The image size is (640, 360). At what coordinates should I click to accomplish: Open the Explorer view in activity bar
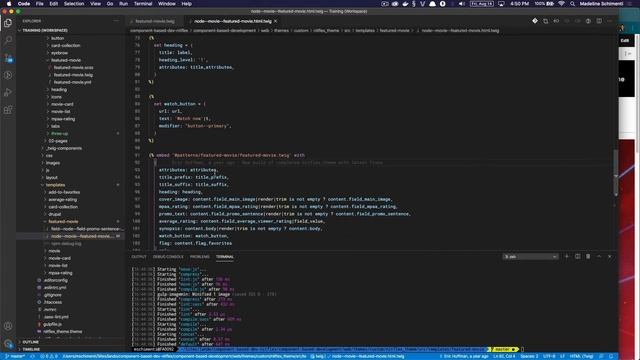(8, 23)
